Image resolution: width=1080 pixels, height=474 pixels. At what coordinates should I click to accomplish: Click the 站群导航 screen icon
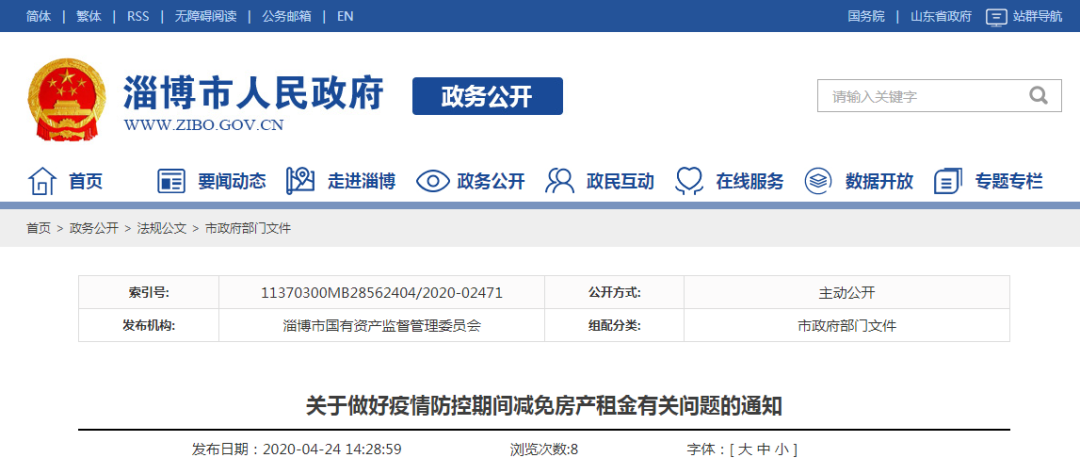click(996, 17)
